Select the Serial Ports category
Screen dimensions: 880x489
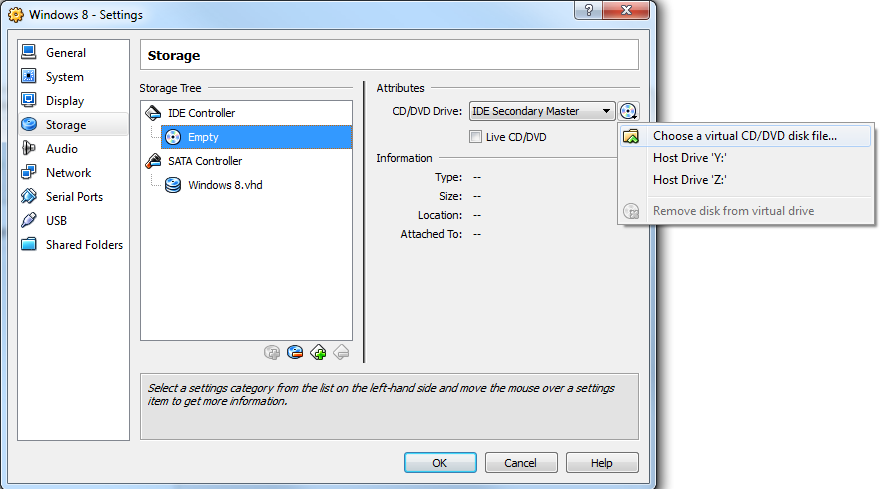pos(74,197)
